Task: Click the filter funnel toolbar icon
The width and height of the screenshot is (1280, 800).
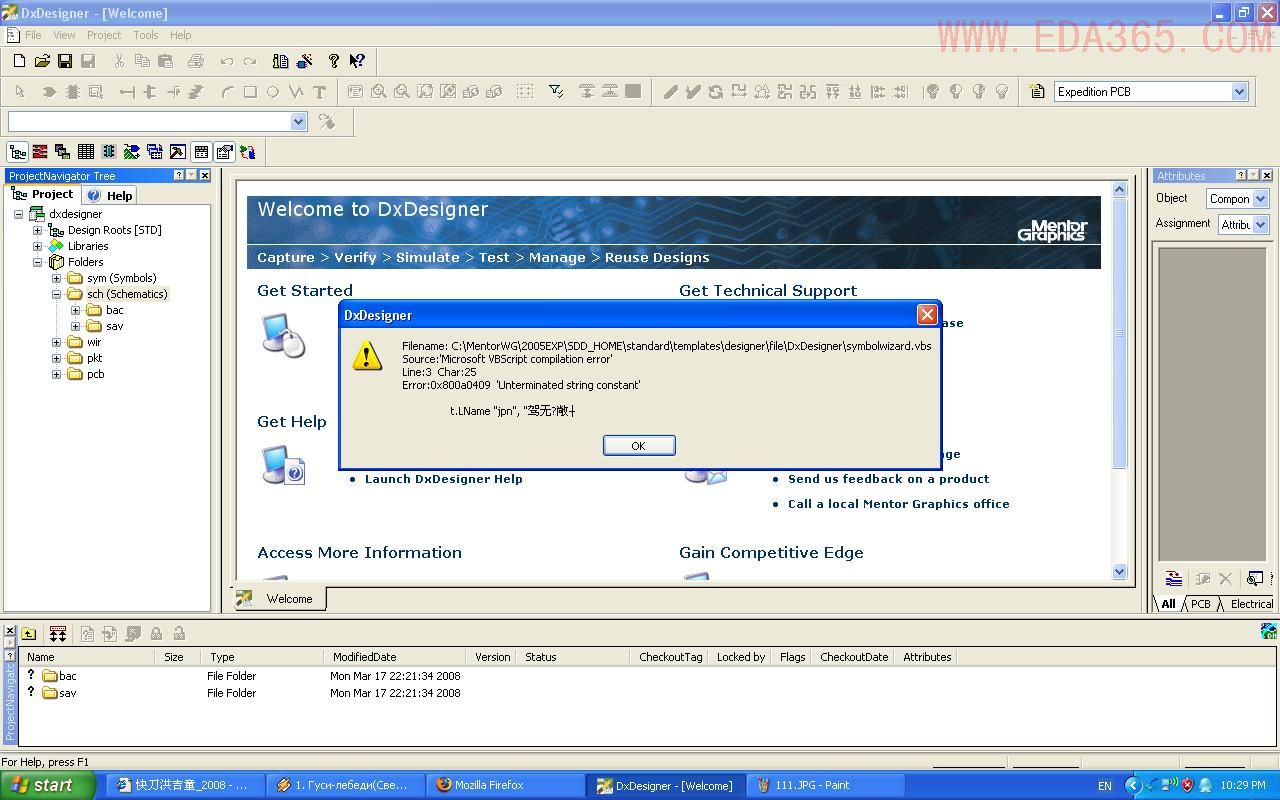Action: (556, 91)
